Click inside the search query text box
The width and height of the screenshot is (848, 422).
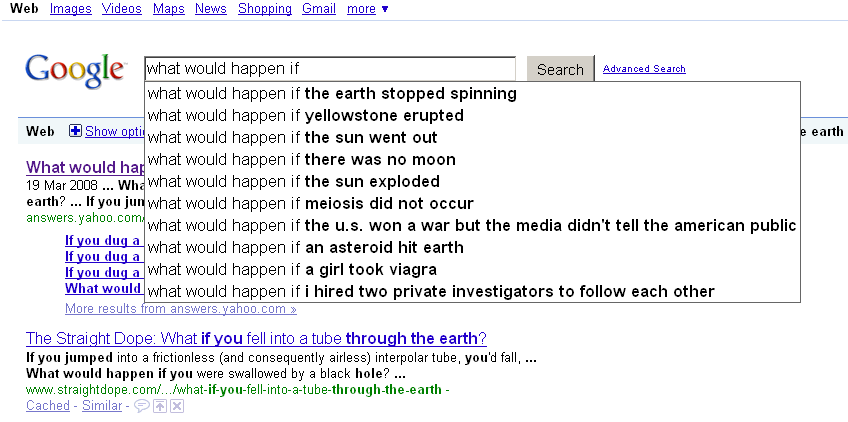(330, 69)
